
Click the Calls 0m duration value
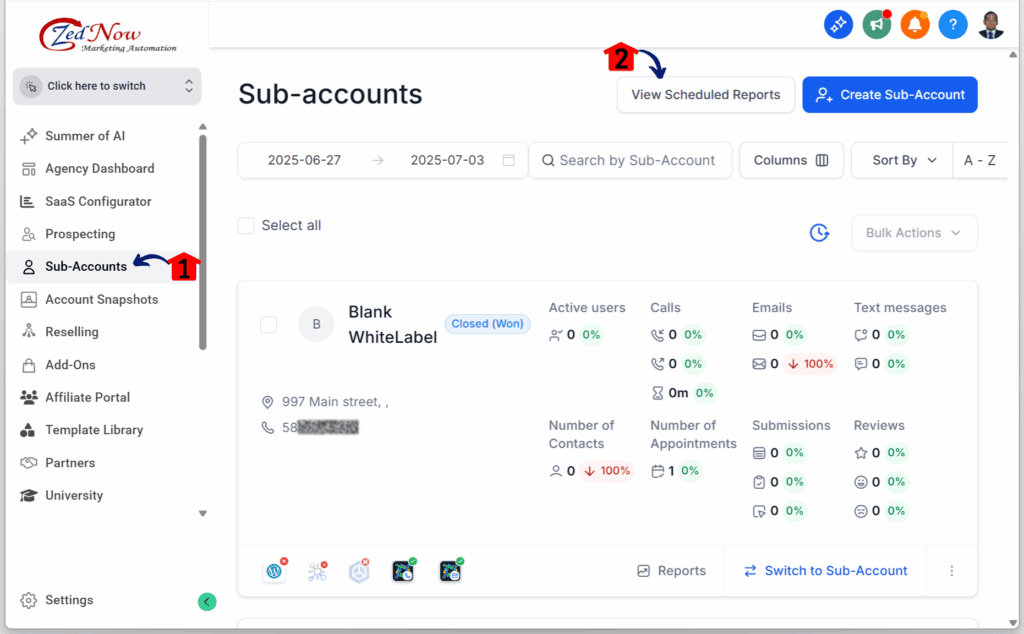[678, 393]
